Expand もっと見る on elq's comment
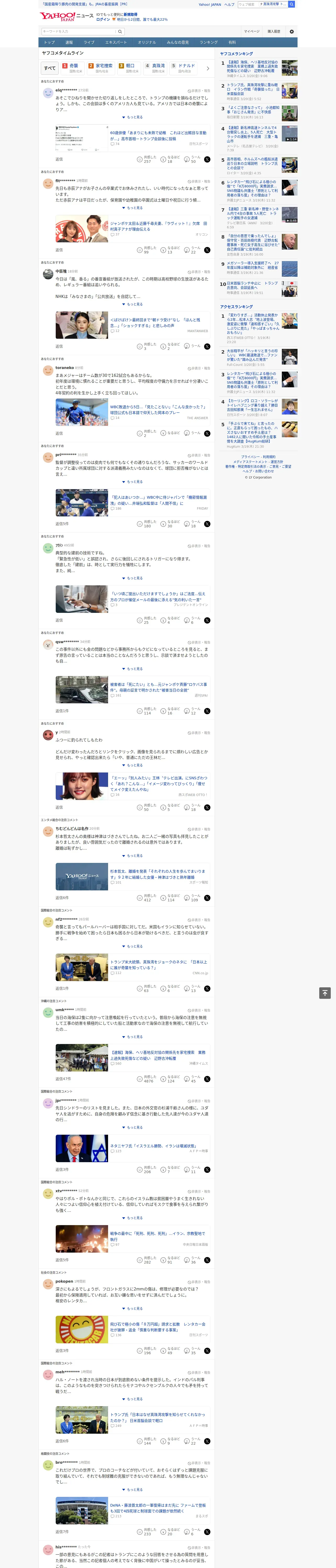The image size is (336, 1568). [132, 118]
